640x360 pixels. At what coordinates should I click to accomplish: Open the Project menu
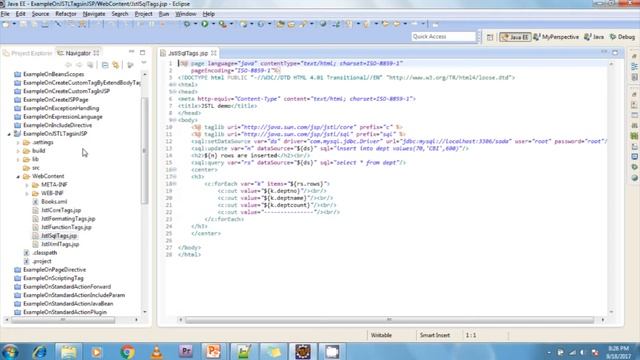click(143, 14)
